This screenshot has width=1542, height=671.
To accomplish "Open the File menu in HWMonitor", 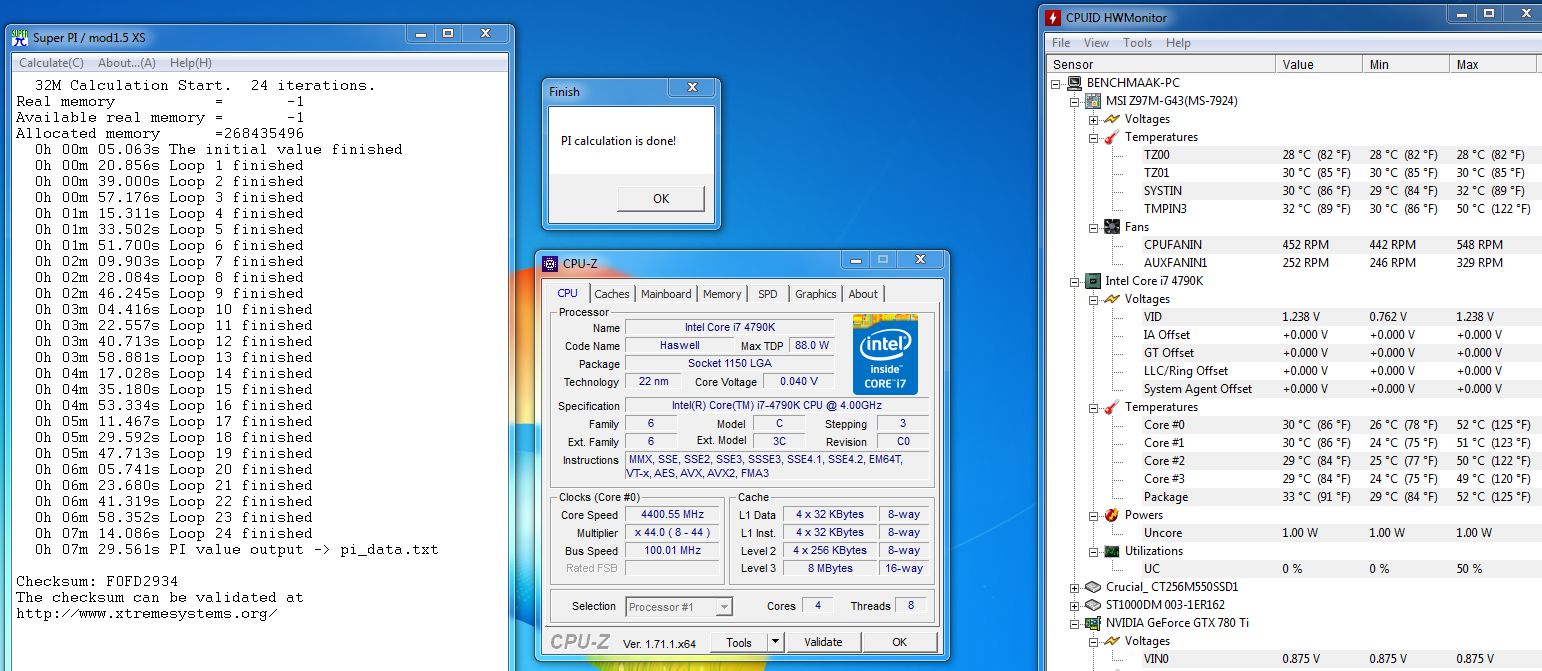I will tap(1061, 43).
